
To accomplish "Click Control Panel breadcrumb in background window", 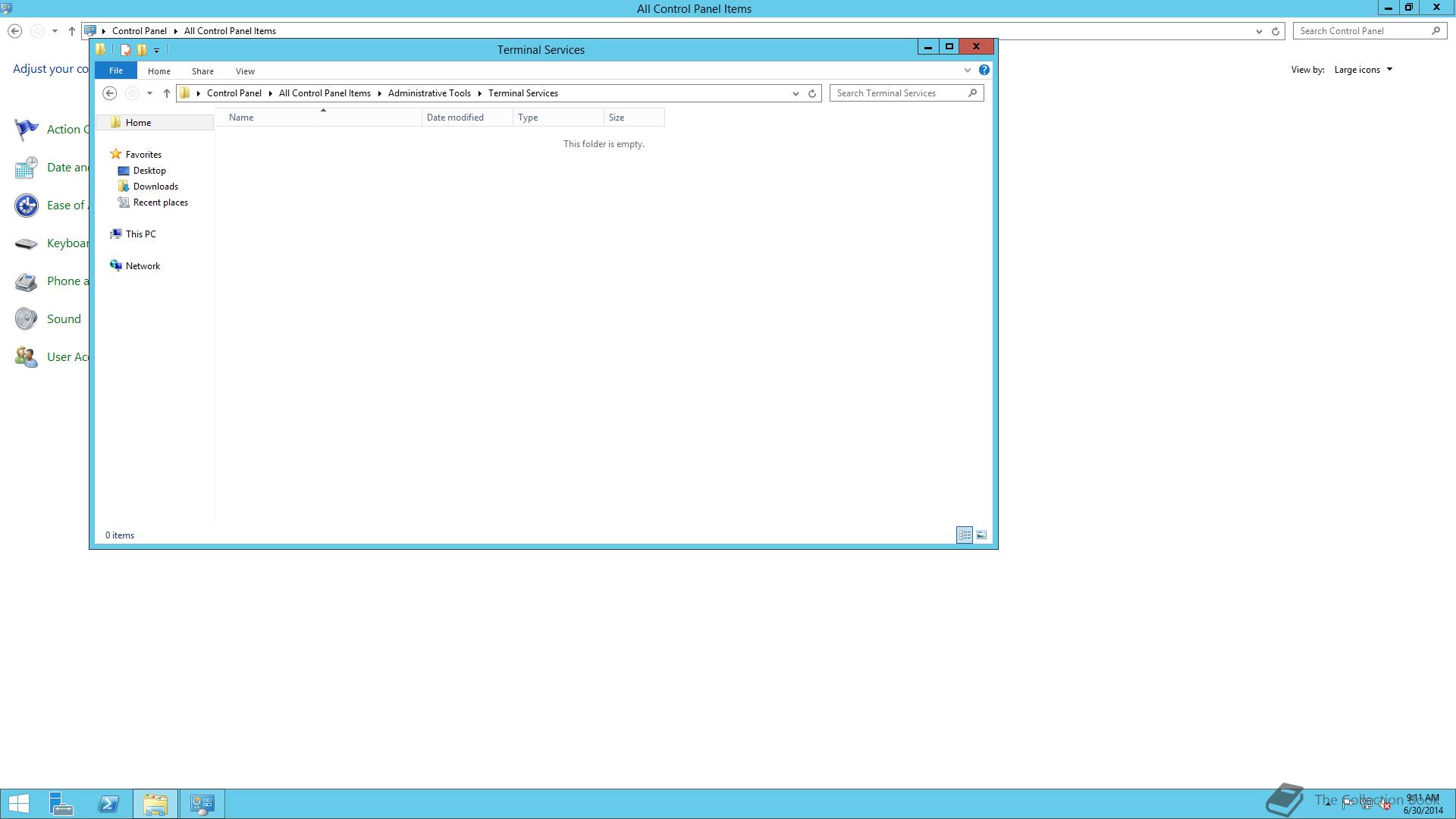I will 140,31.
